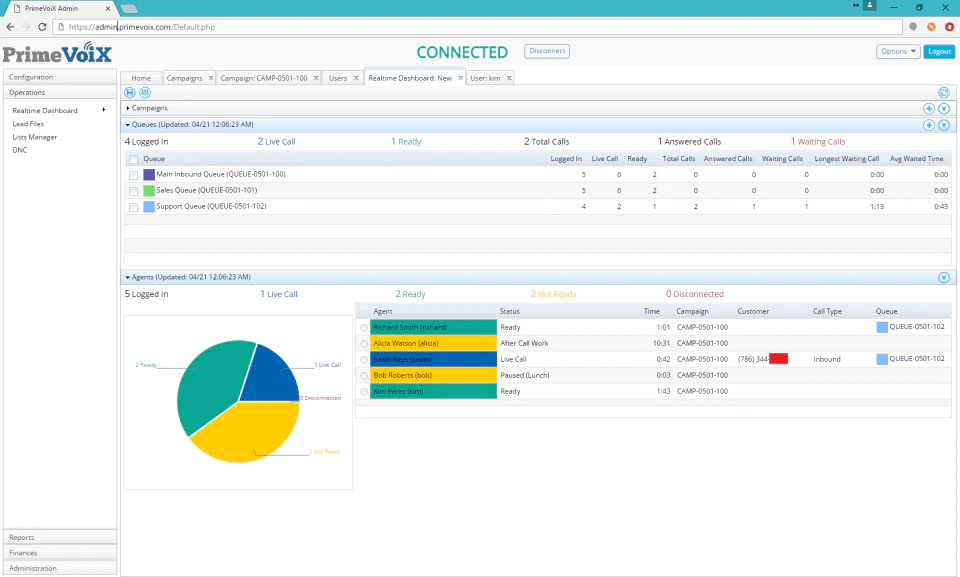Click the Disconnect button
This screenshot has height=577, width=960.
coord(547,51)
